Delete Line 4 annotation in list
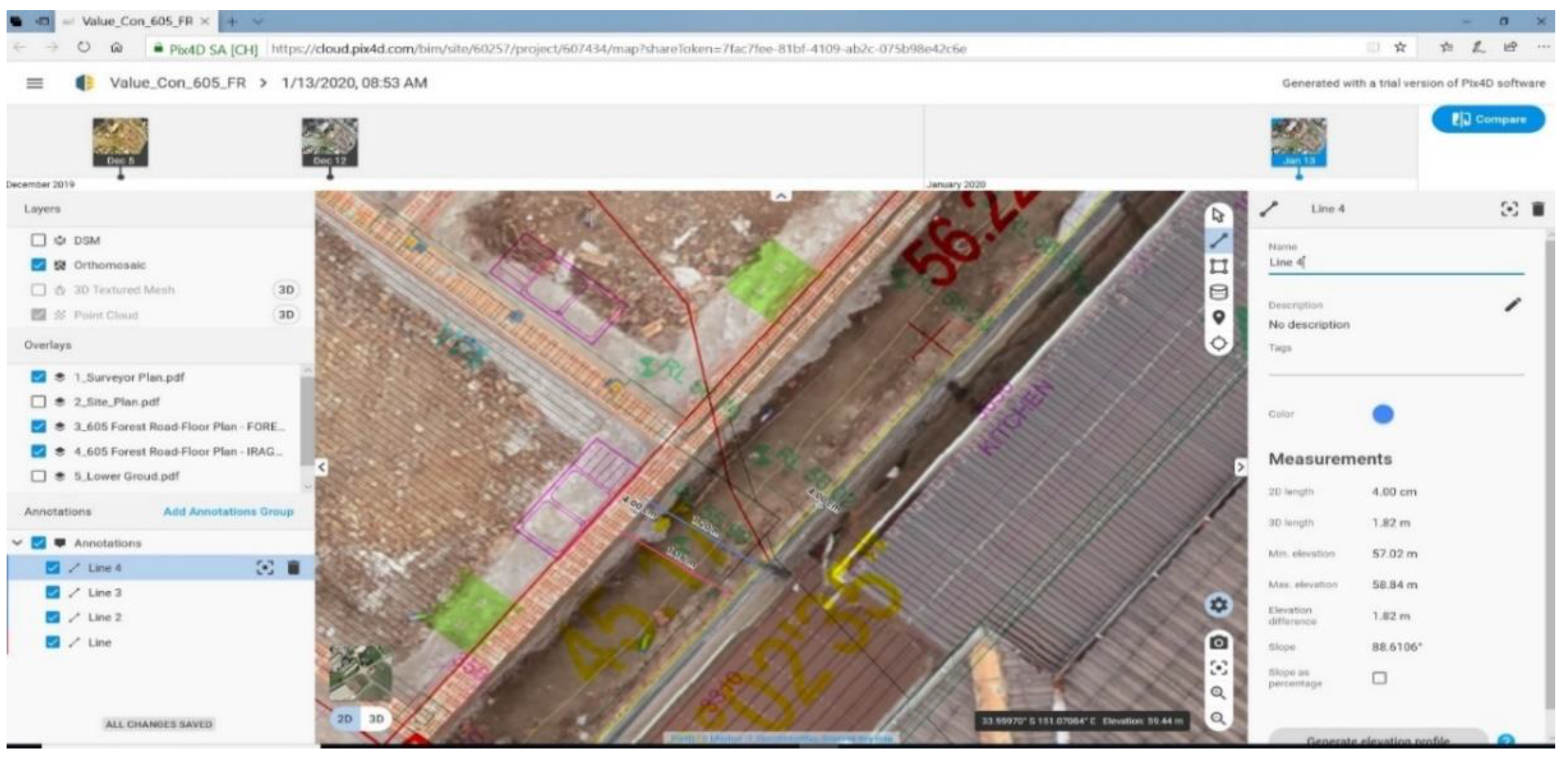Viewport: 1568px width, 763px height. click(x=293, y=568)
